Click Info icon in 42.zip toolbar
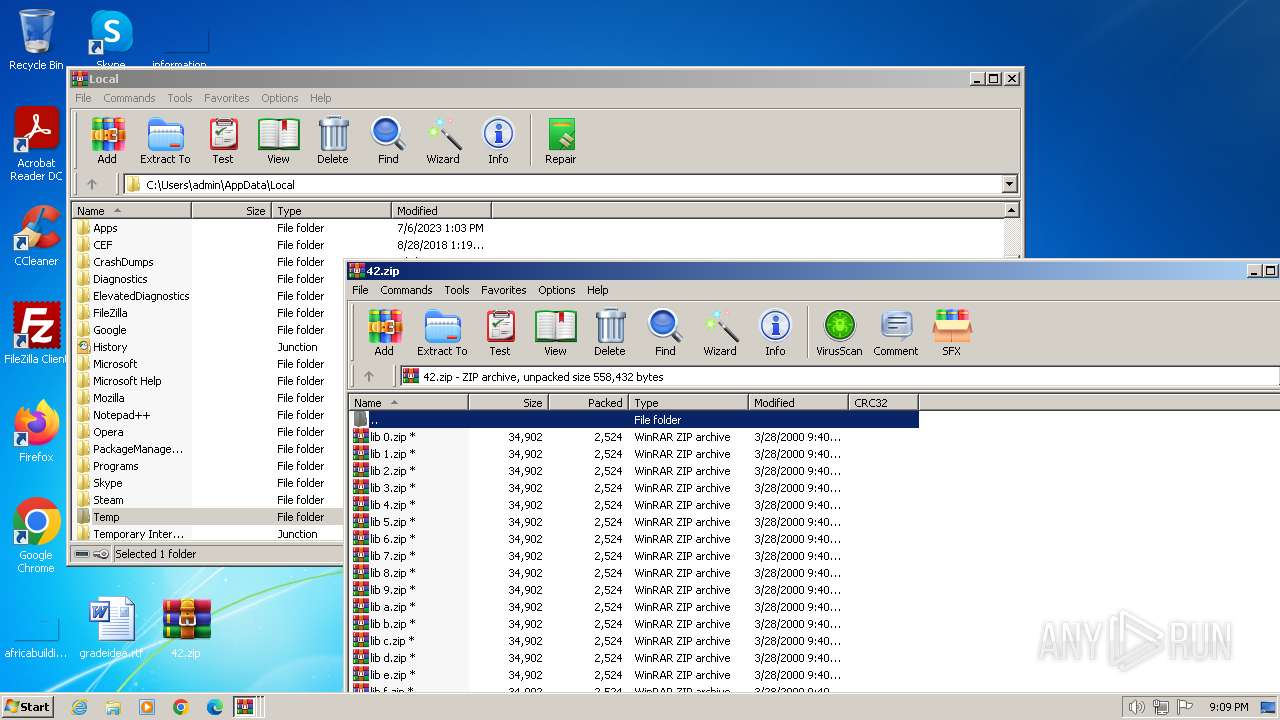Screen dimensions: 1280x720 (x=775, y=332)
